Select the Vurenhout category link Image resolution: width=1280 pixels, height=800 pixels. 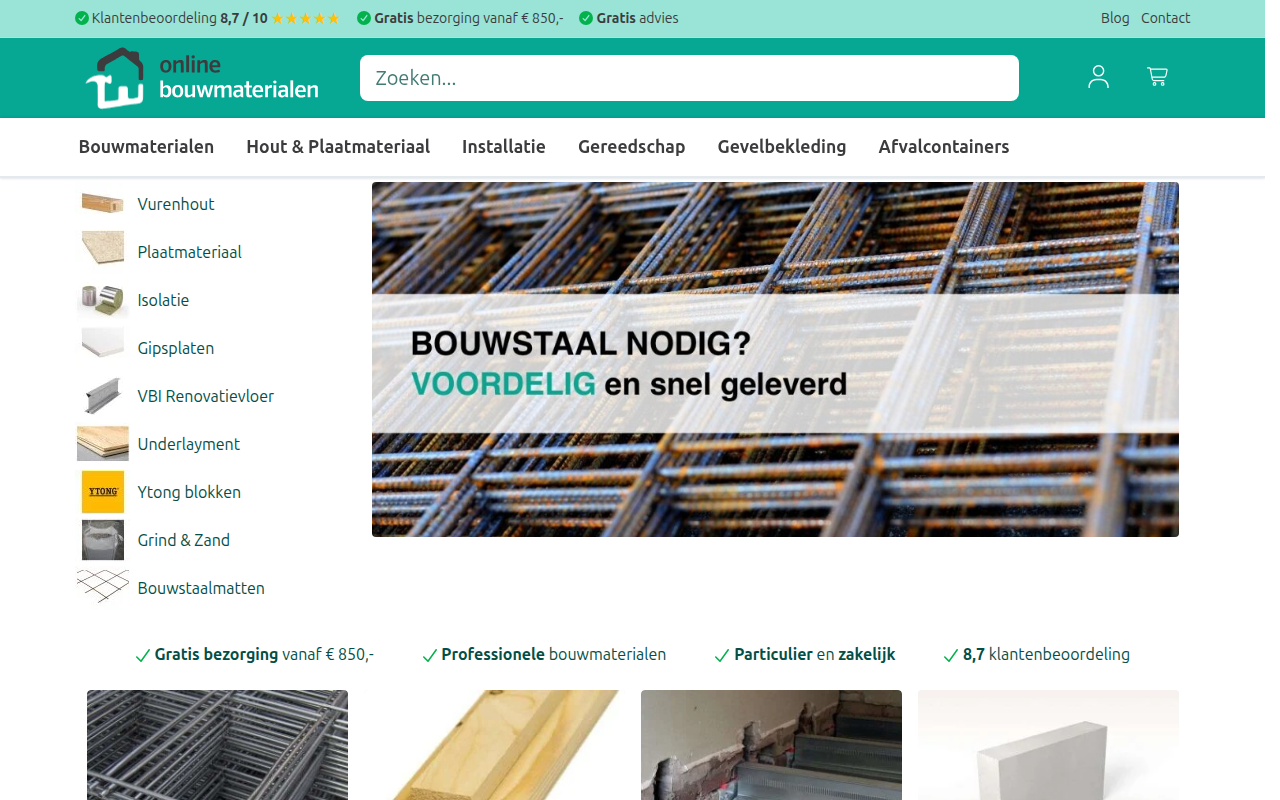[176, 204]
